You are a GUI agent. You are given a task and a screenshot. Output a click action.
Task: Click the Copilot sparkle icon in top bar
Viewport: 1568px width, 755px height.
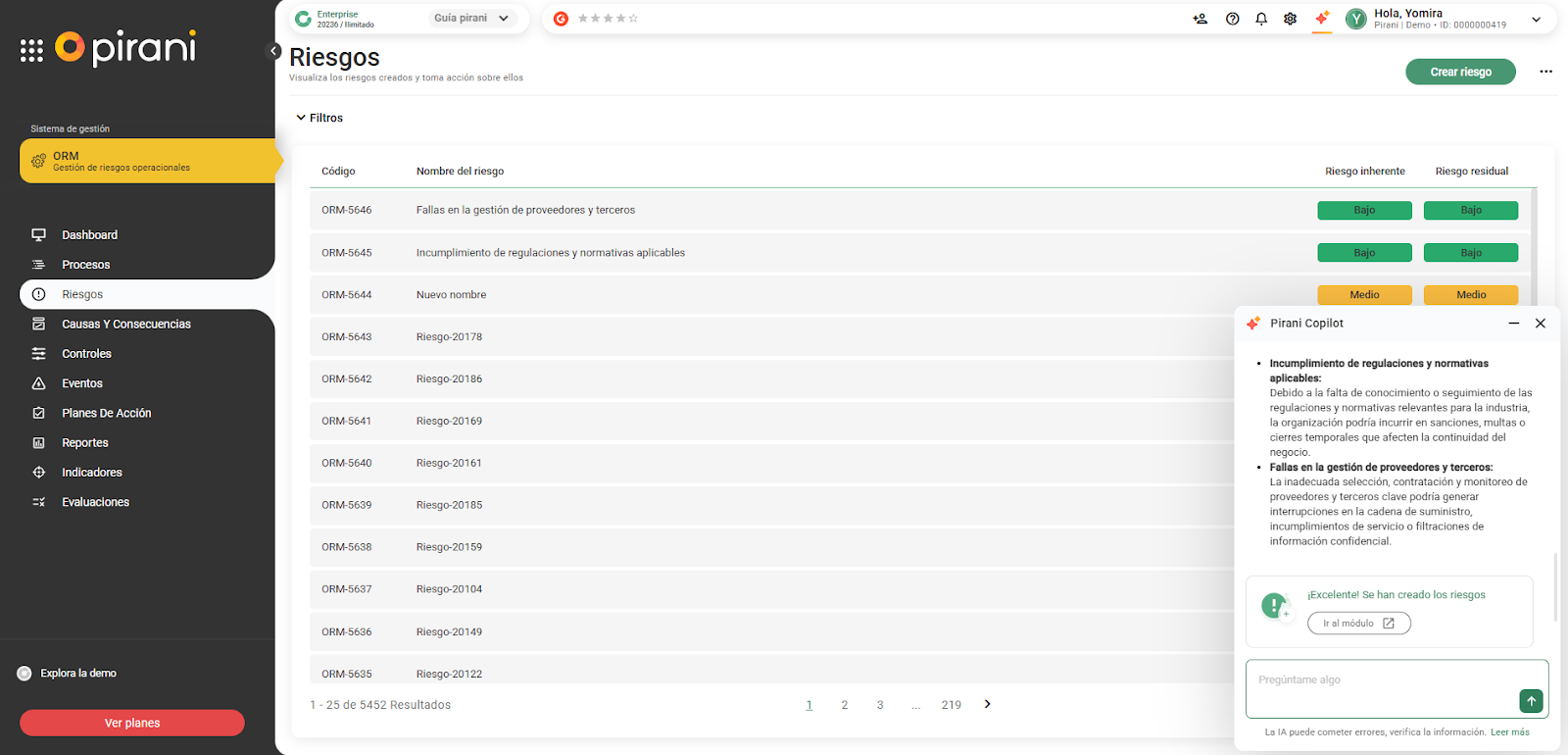(x=1322, y=18)
